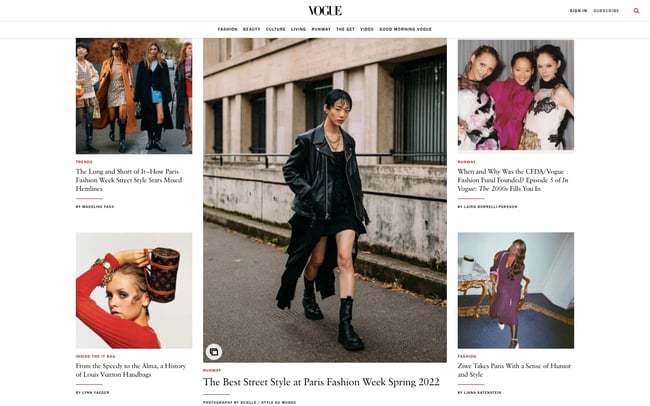Open Best Street Style Spring 2022 headline
The height and width of the screenshot is (406, 650).
321,382
